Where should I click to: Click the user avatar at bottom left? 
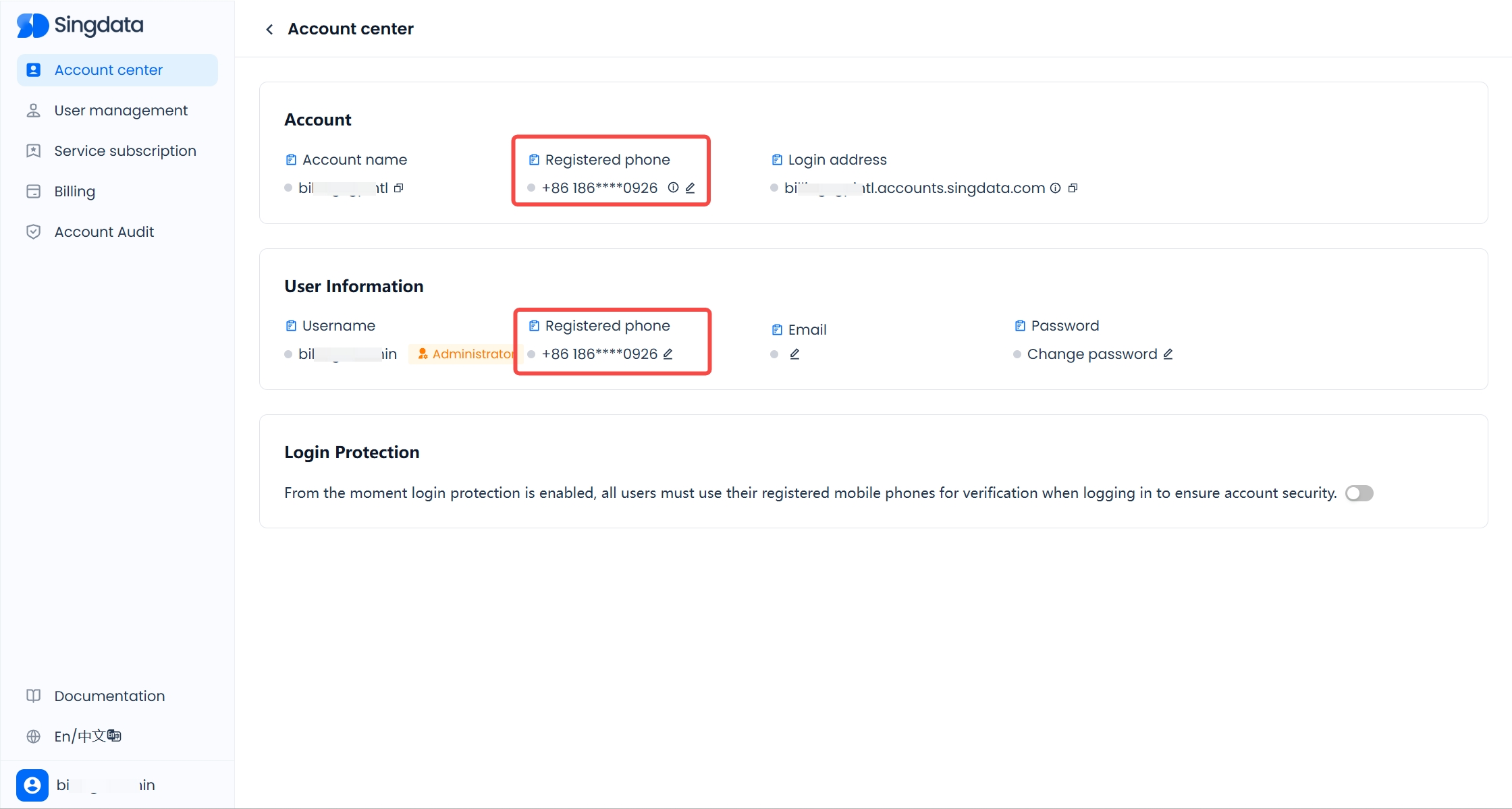click(32, 785)
